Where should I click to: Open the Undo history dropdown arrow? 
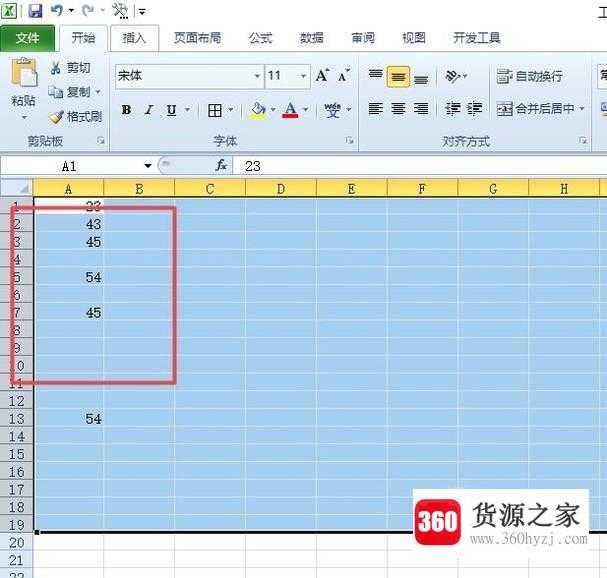[71, 10]
